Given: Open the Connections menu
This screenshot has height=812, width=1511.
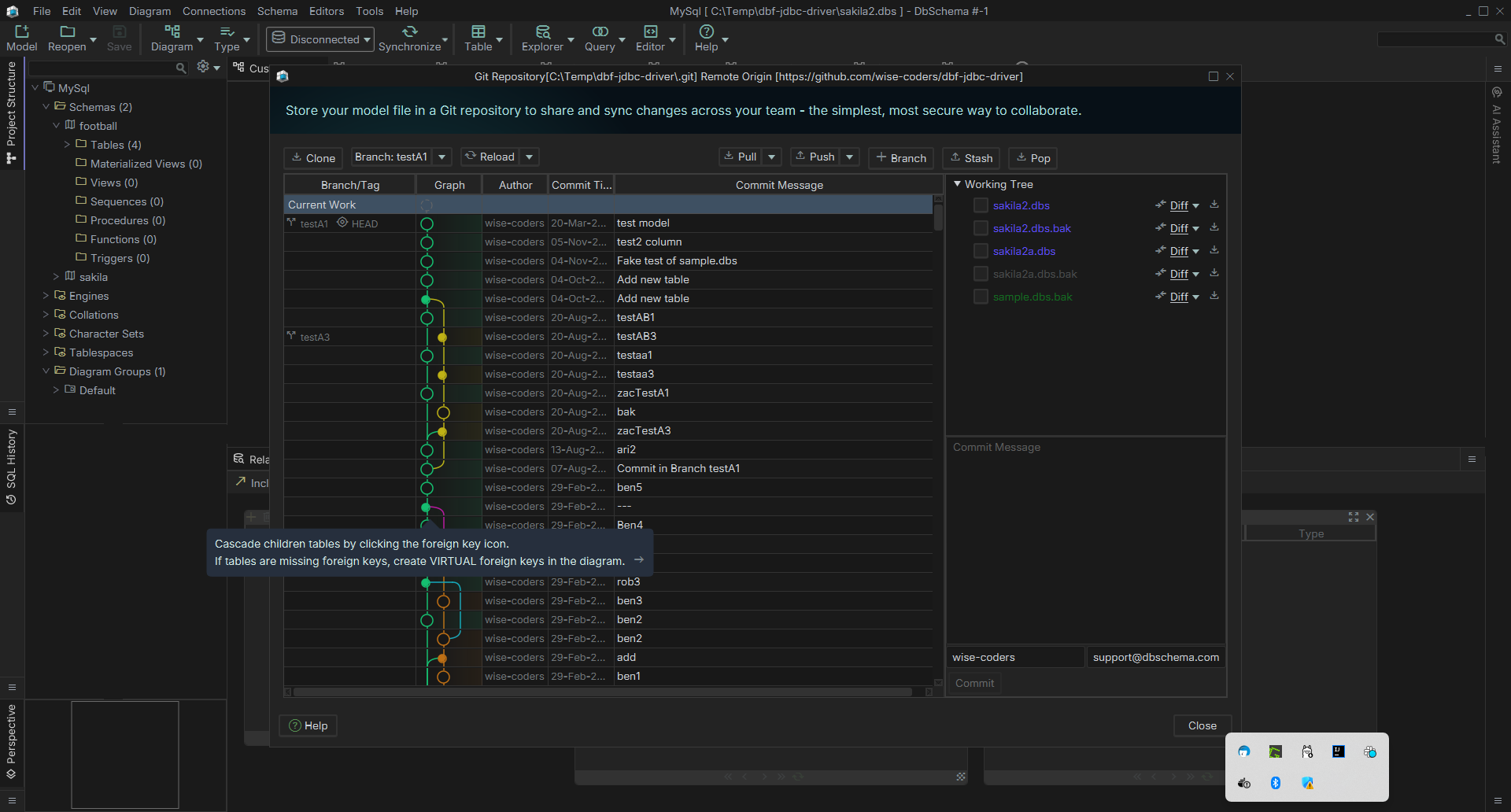Looking at the screenshot, I should pos(213,11).
